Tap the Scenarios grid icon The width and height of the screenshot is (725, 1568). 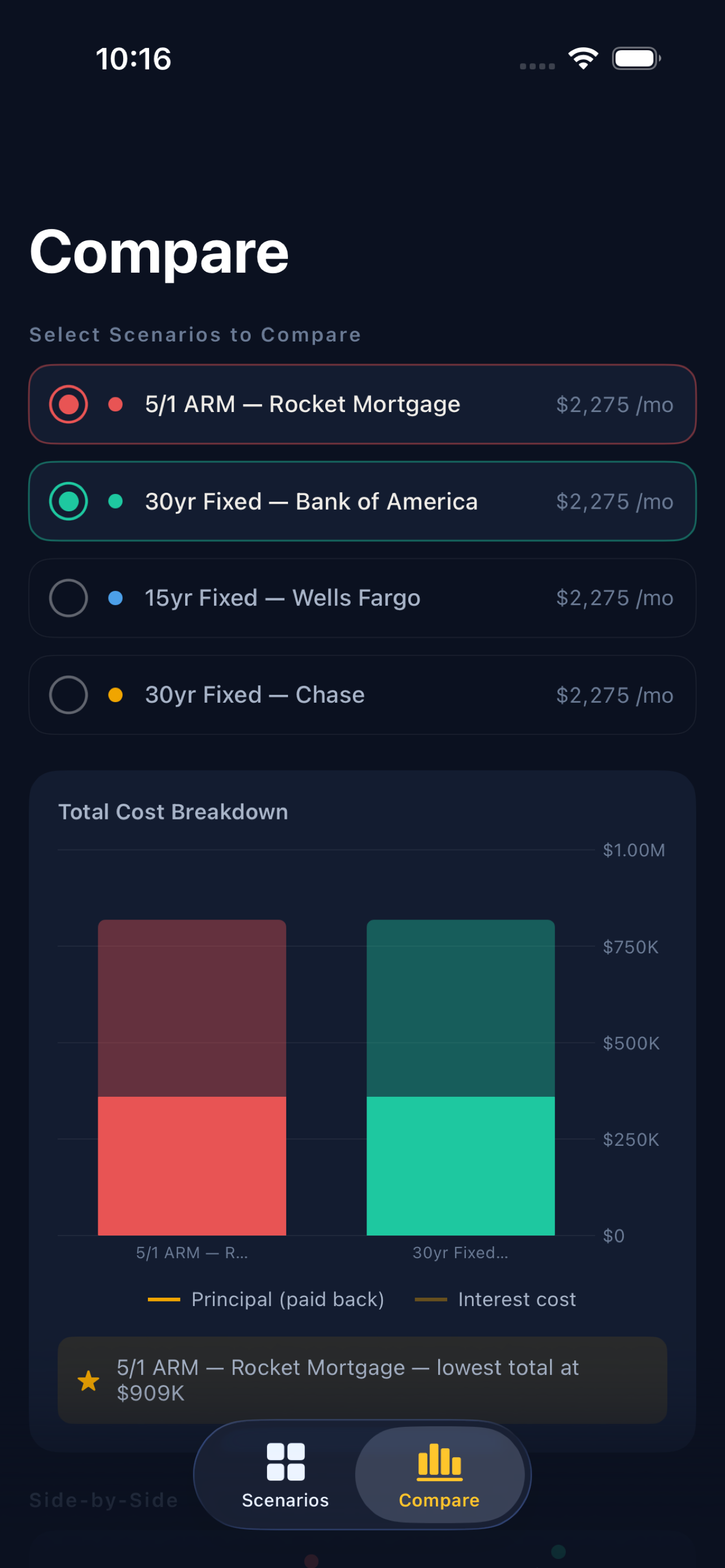coord(286,1461)
